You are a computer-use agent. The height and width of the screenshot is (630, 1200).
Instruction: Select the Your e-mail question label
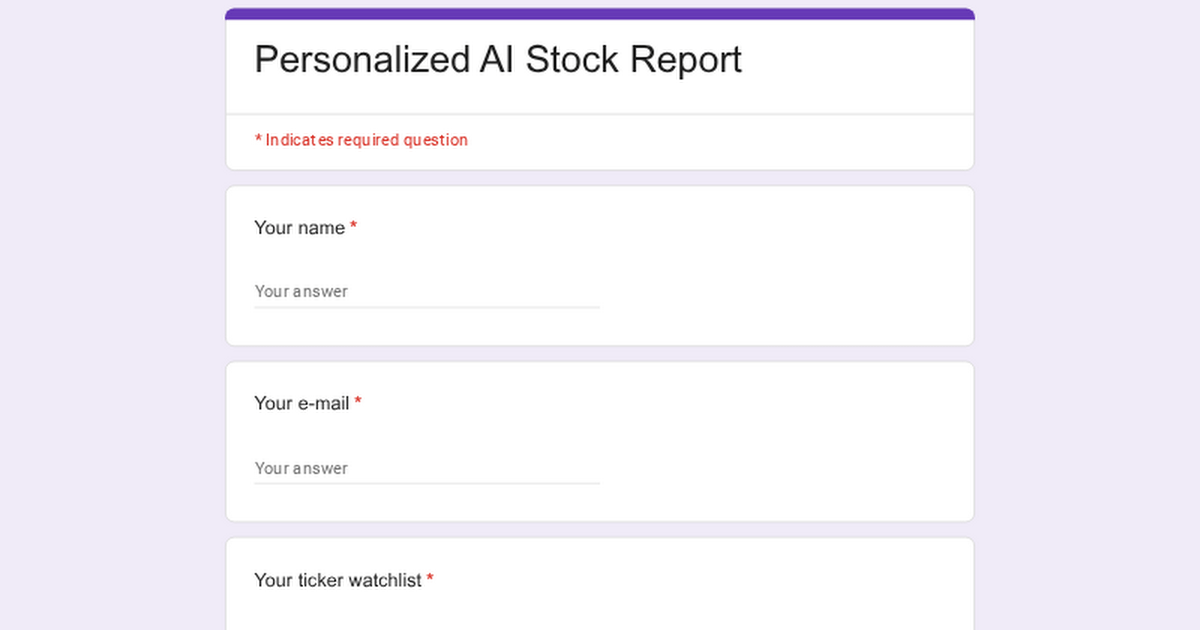click(x=301, y=404)
